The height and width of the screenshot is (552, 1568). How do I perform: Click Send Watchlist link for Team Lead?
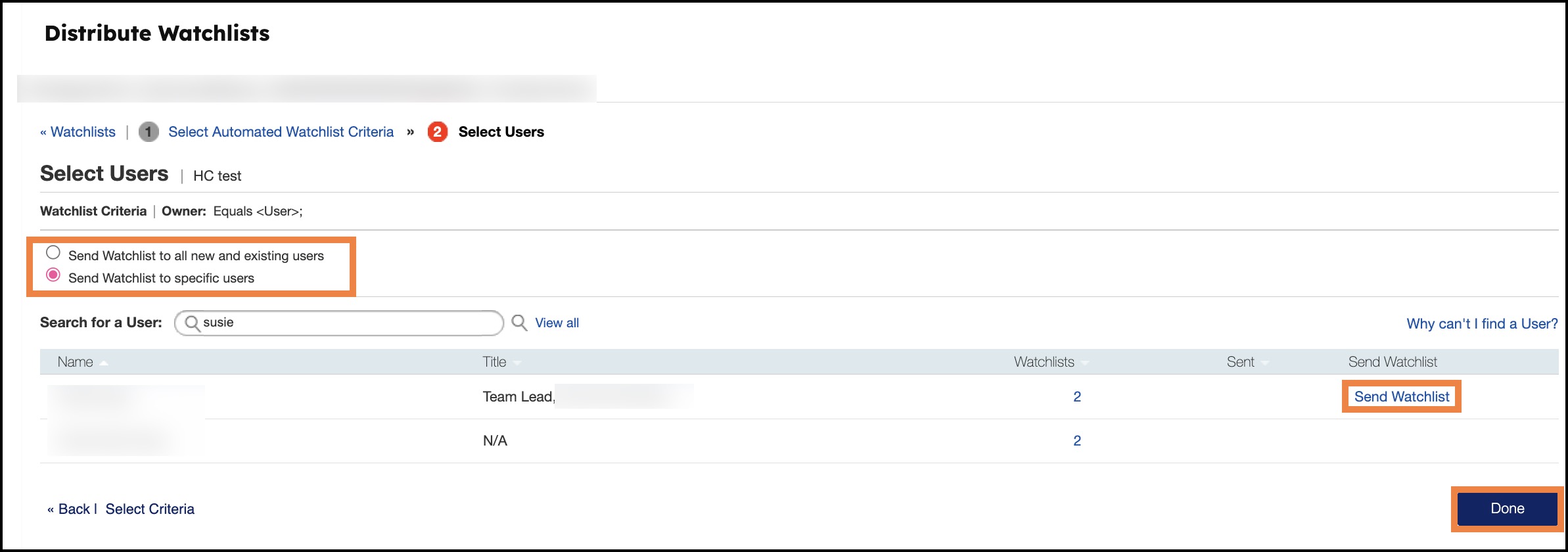point(1401,397)
